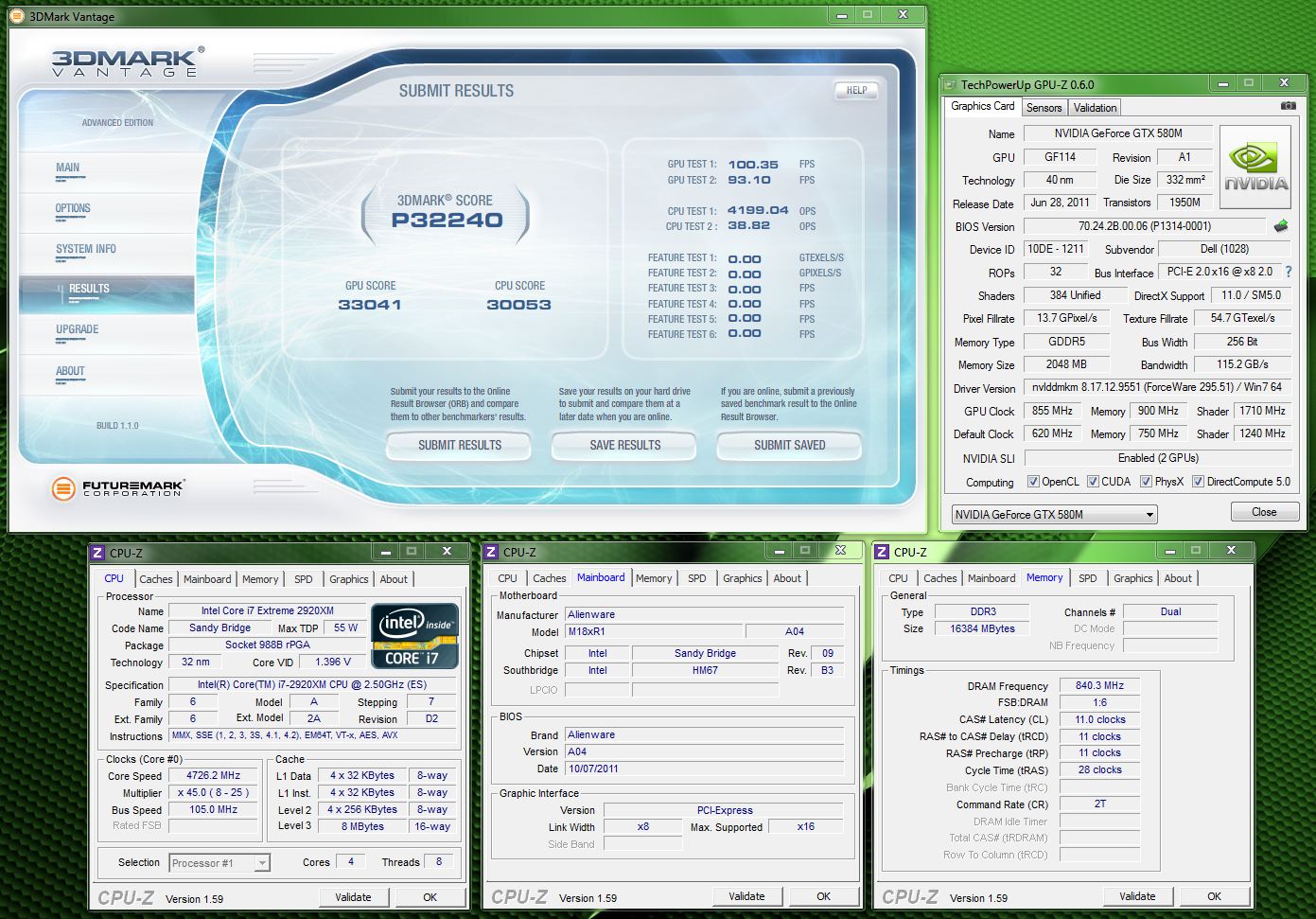1316x919 pixels.
Task: Switch to the Sensors tab in GPU-Z
Action: pos(1044,108)
